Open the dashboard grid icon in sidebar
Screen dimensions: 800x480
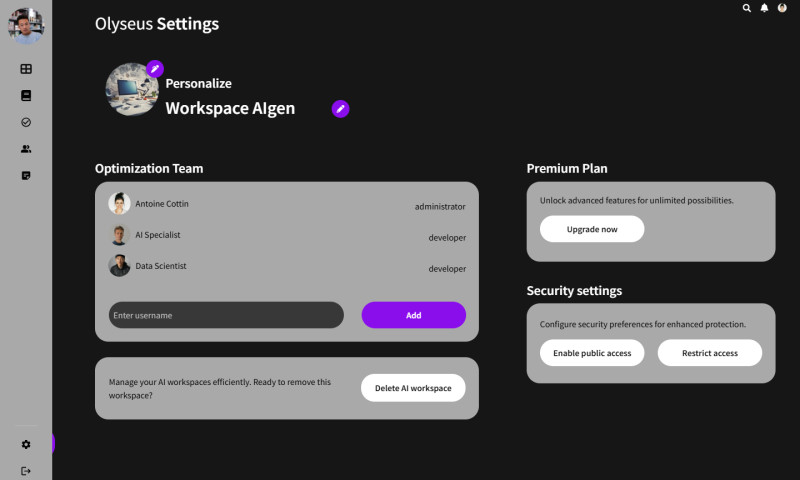coord(26,69)
